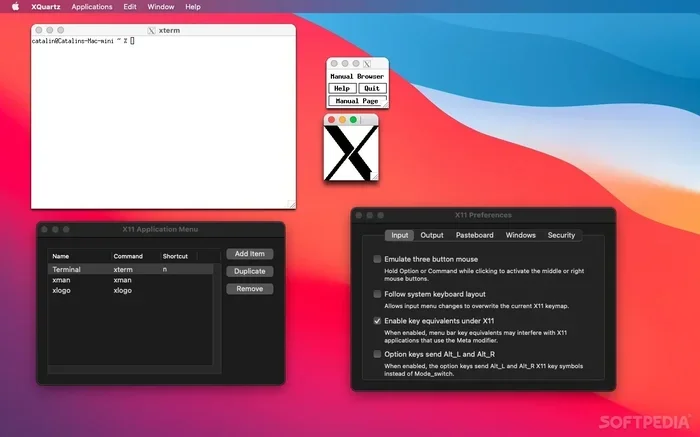Click the Name column header
Image resolution: width=700 pixels, height=437 pixels.
(61, 256)
